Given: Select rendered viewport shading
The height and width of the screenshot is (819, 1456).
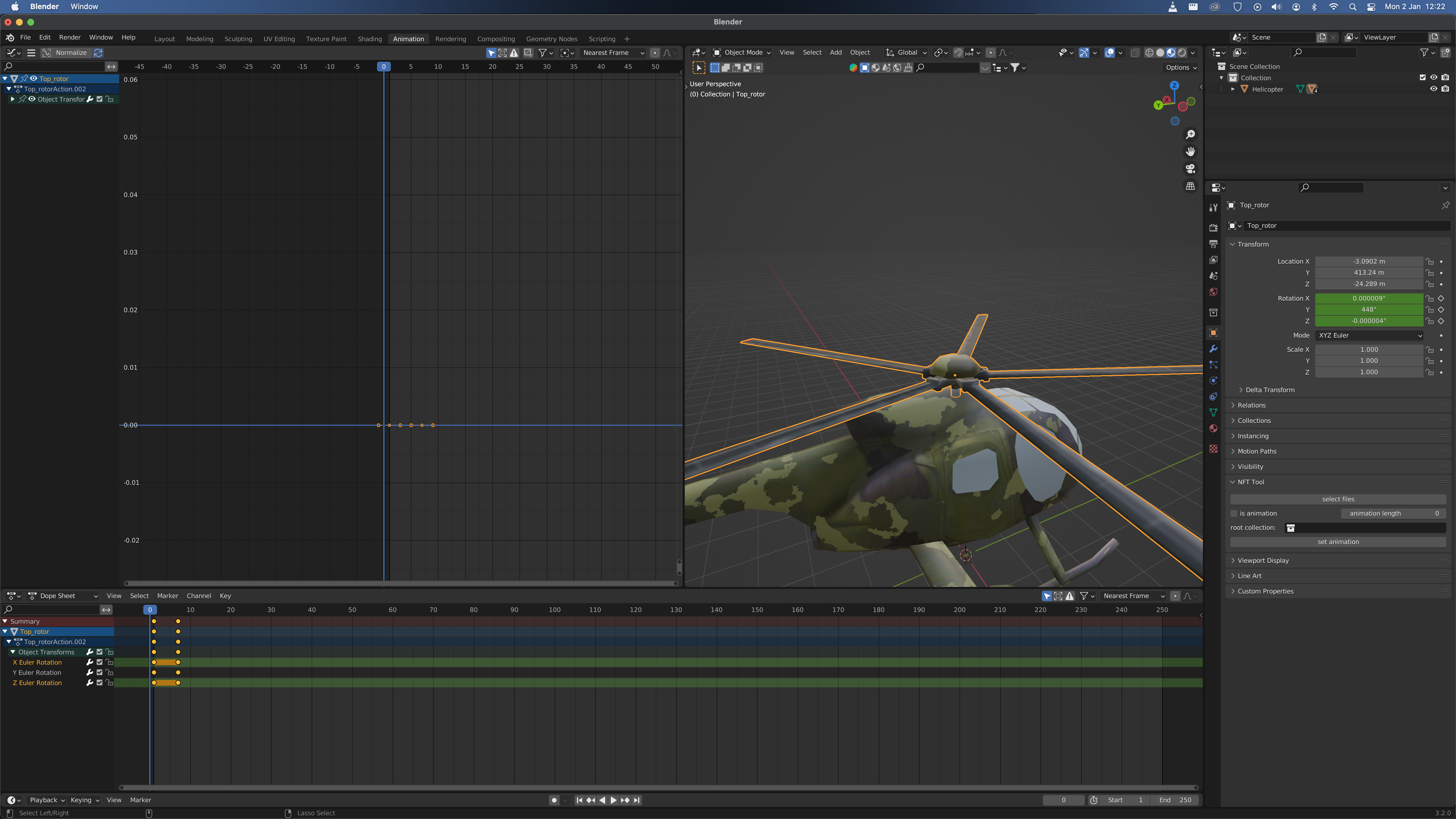Looking at the screenshot, I should pos(1181,53).
